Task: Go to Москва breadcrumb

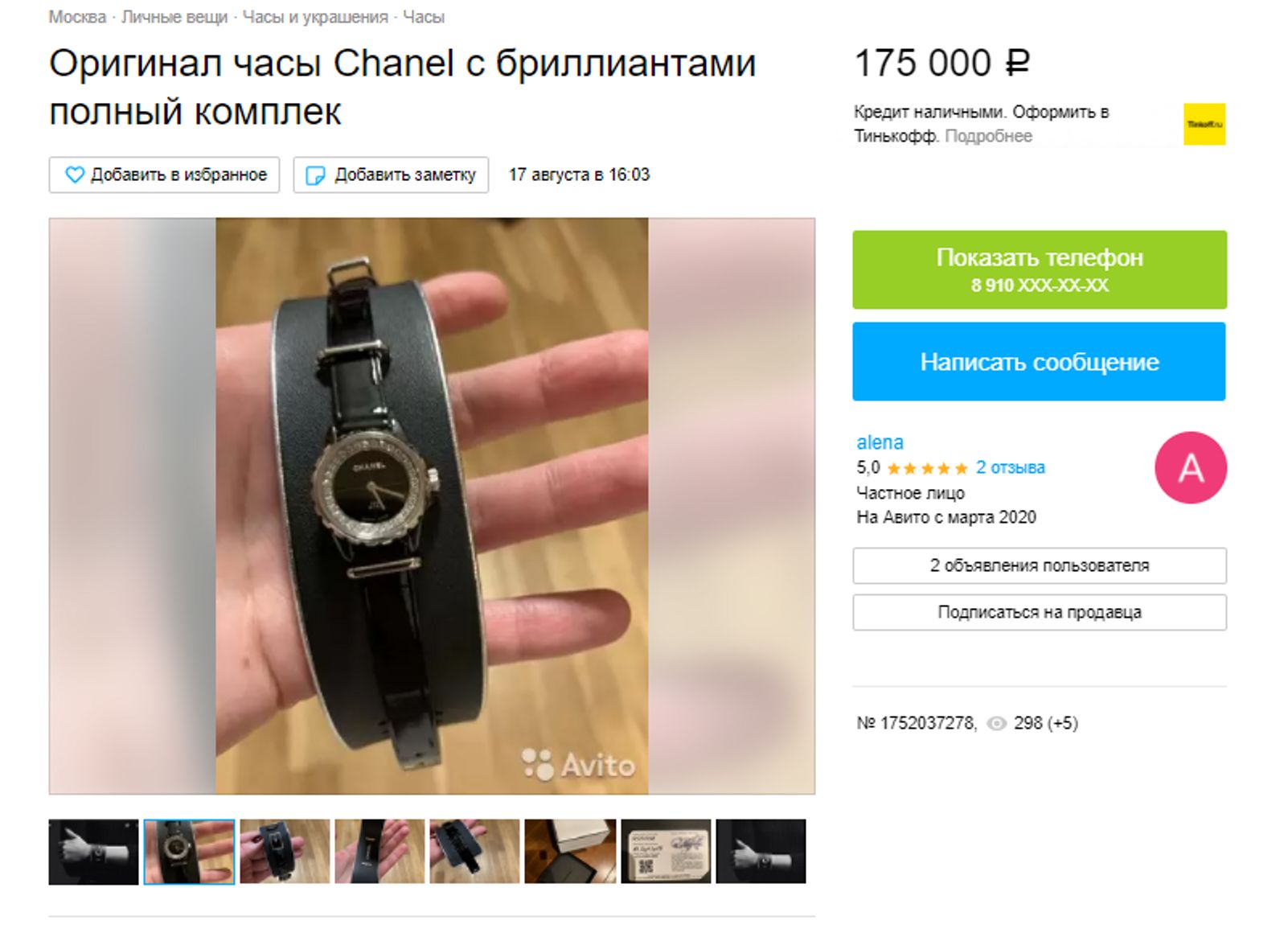Action: (77, 17)
